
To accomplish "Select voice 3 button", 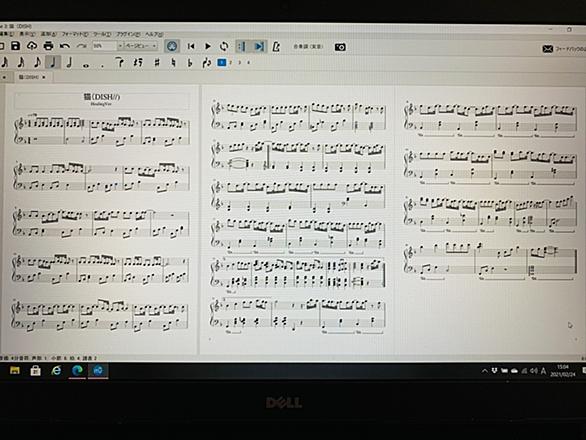I will (240, 62).
